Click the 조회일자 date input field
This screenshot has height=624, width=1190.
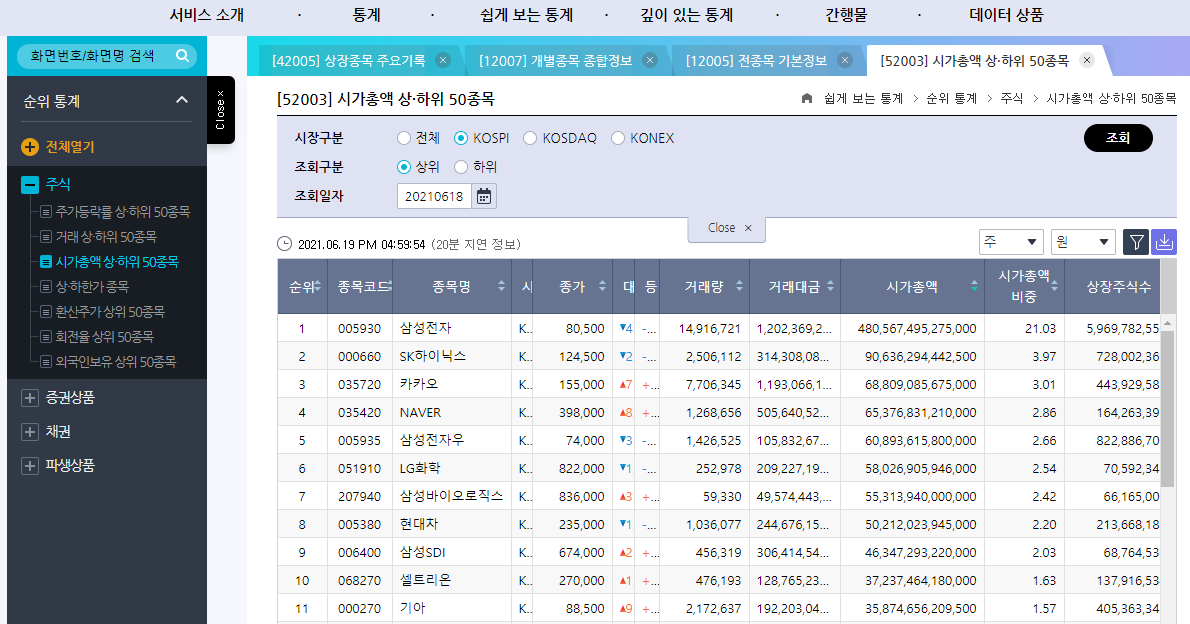[x=434, y=196]
